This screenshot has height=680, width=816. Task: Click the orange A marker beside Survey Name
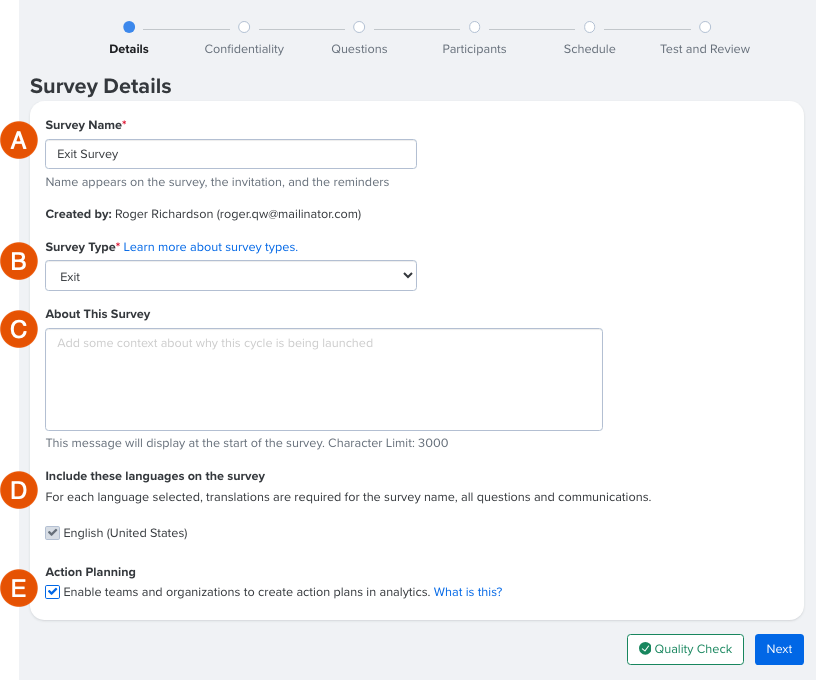pyautogui.click(x=19, y=140)
